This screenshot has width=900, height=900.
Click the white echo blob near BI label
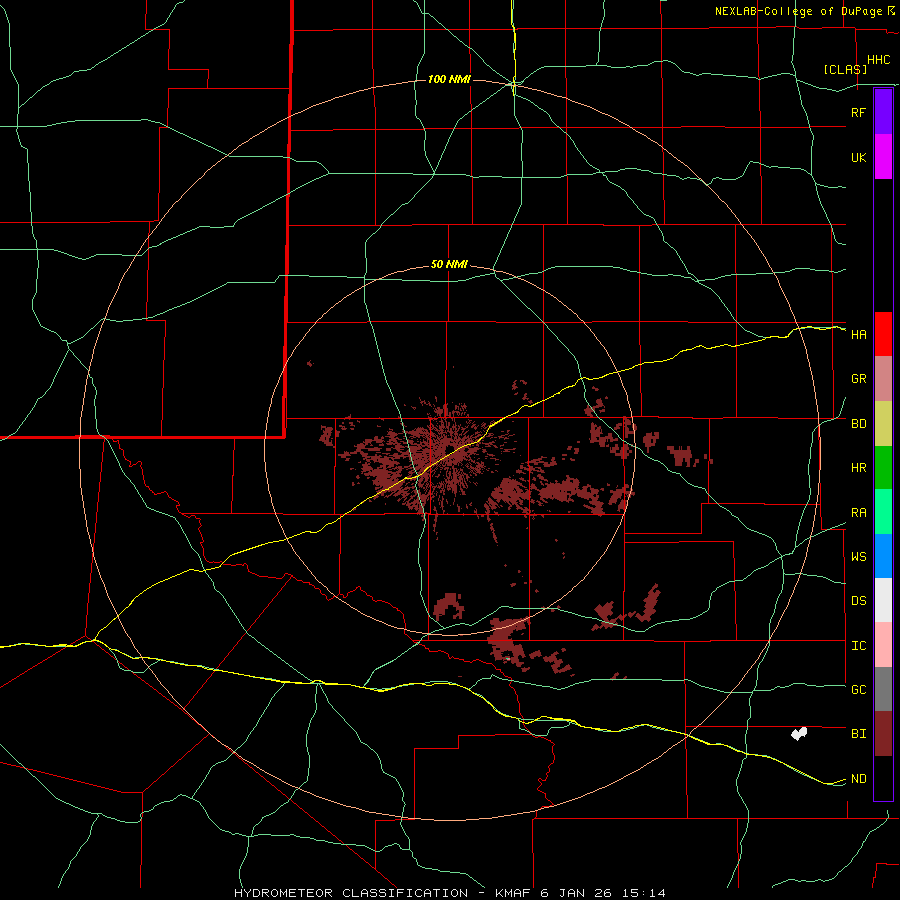[799, 733]
